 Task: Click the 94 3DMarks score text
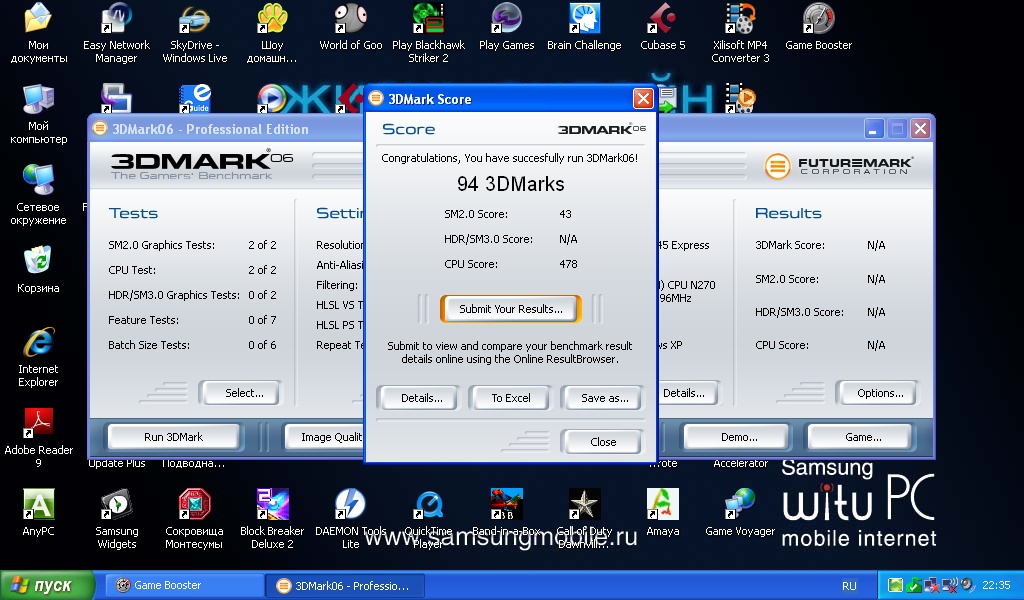point(511,184)
